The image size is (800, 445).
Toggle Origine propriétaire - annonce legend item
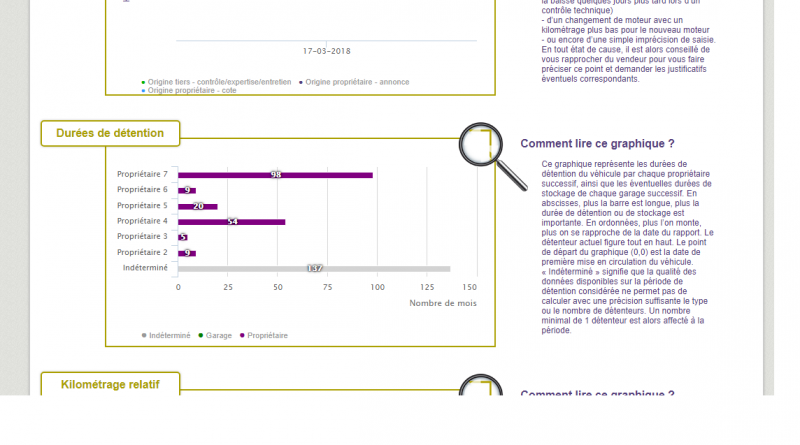[x=354, y=82]
